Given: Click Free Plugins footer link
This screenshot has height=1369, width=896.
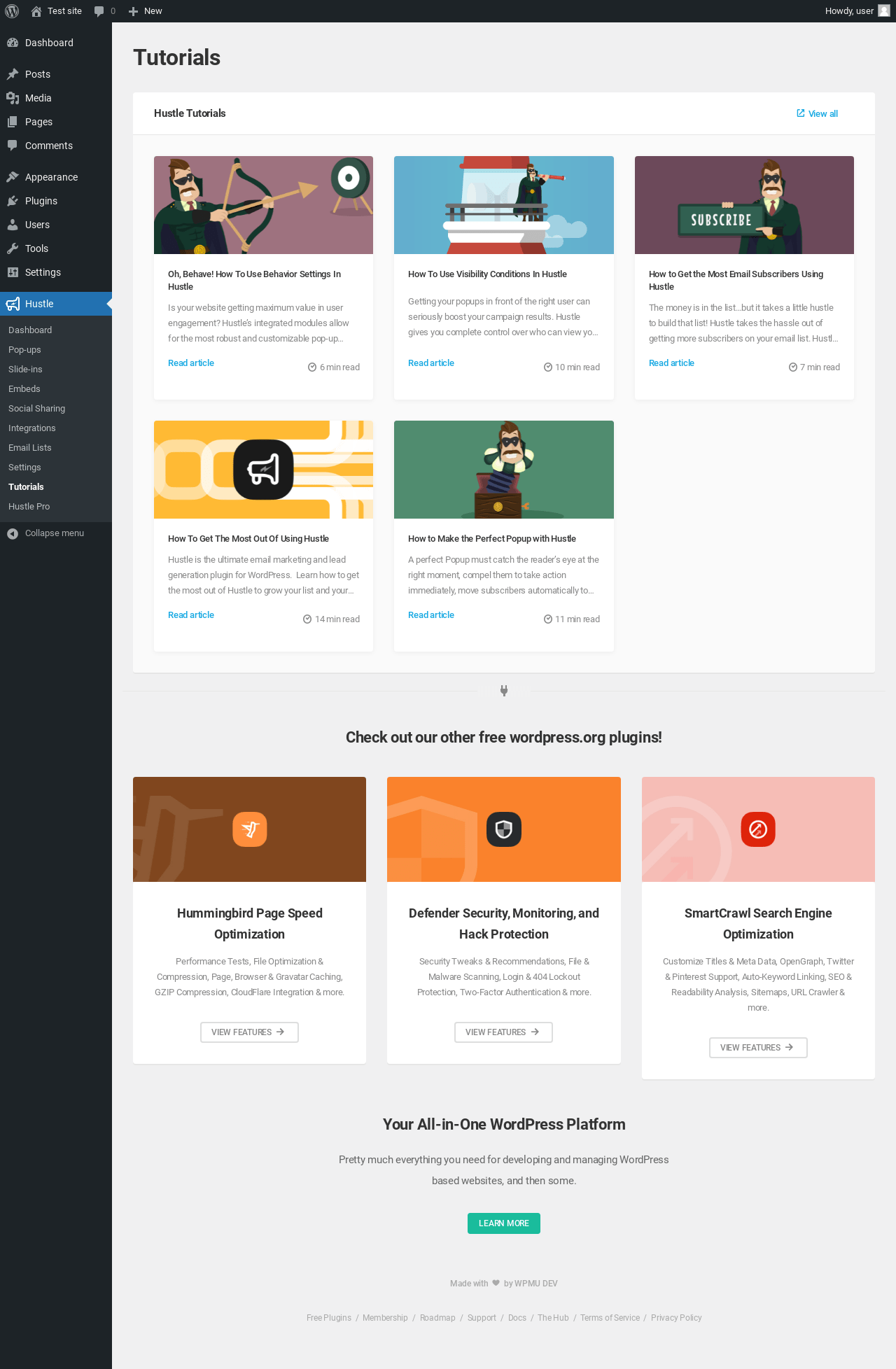Looking at the screenshot, I should point(329,1318).
